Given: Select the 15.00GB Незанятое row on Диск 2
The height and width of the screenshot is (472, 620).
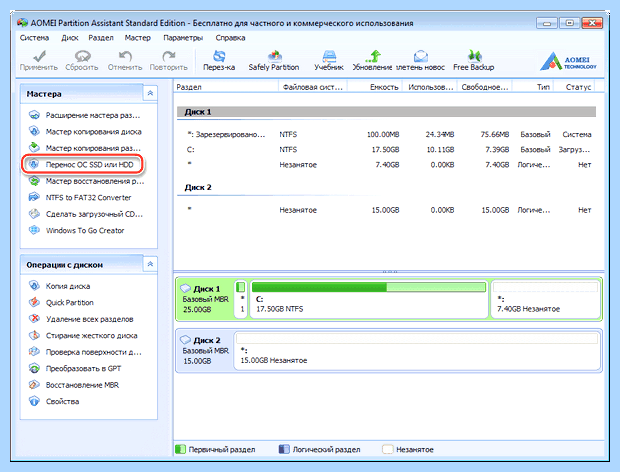Looking at the screenshot, I should (x=386, y=210).
